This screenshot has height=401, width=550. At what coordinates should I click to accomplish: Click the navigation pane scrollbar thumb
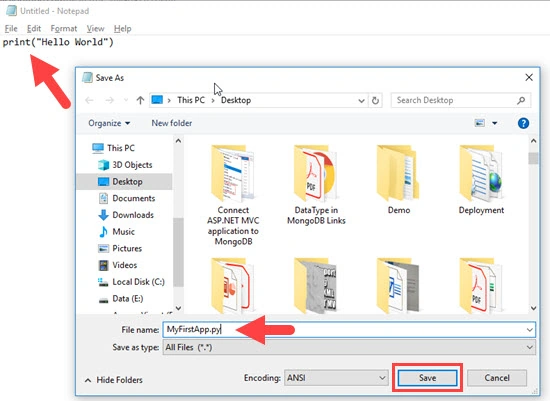click(178, 252)
